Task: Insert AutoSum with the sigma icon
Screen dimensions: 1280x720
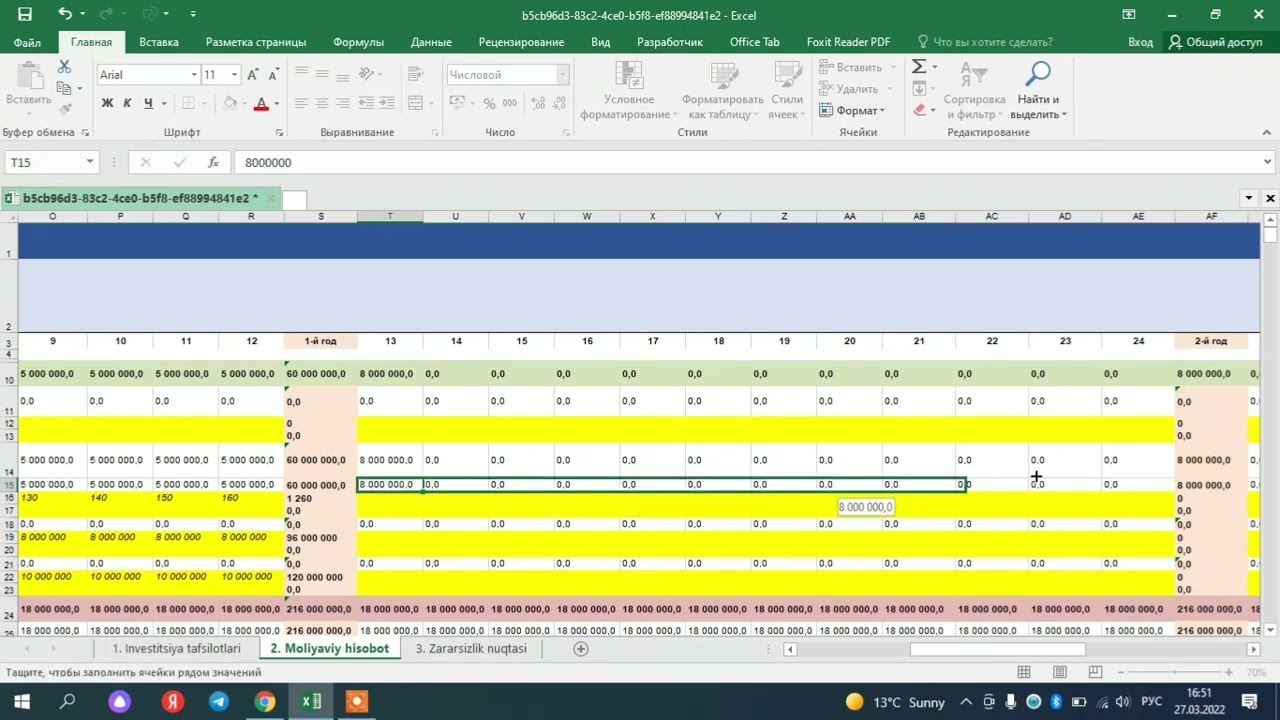Action: tap(919, 66)
